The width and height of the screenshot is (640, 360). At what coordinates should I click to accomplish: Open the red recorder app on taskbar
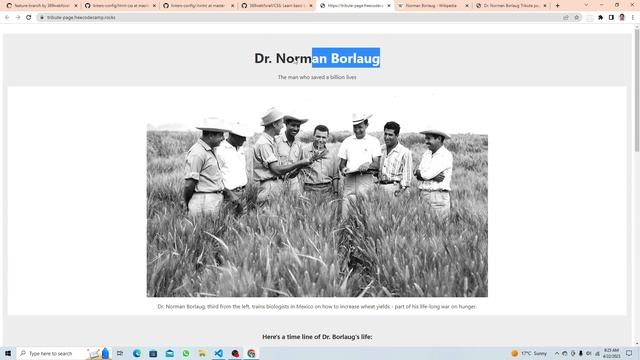pyautogui.click(x=235, y=353)
